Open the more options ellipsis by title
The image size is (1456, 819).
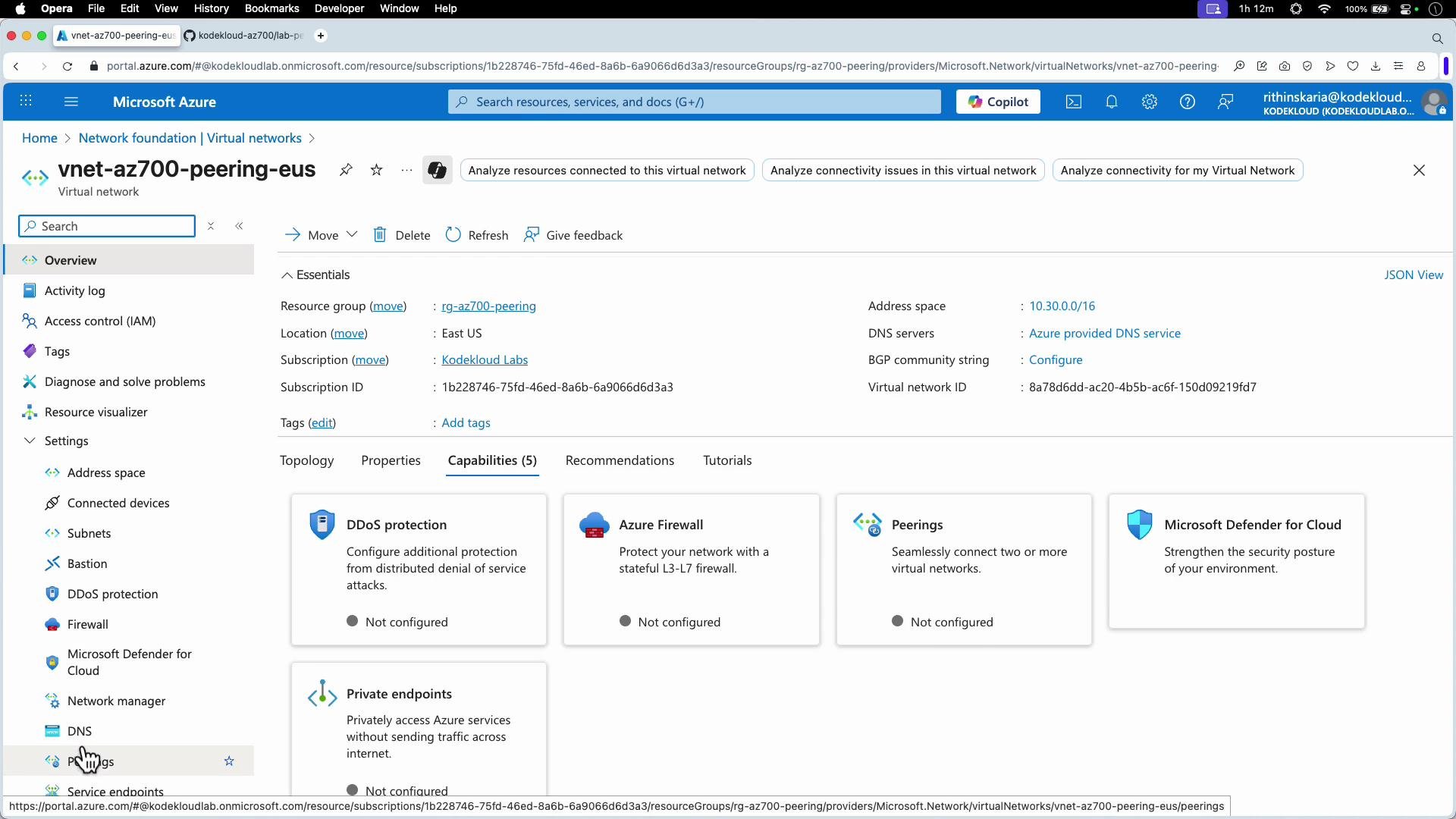(x=407, y=170)
